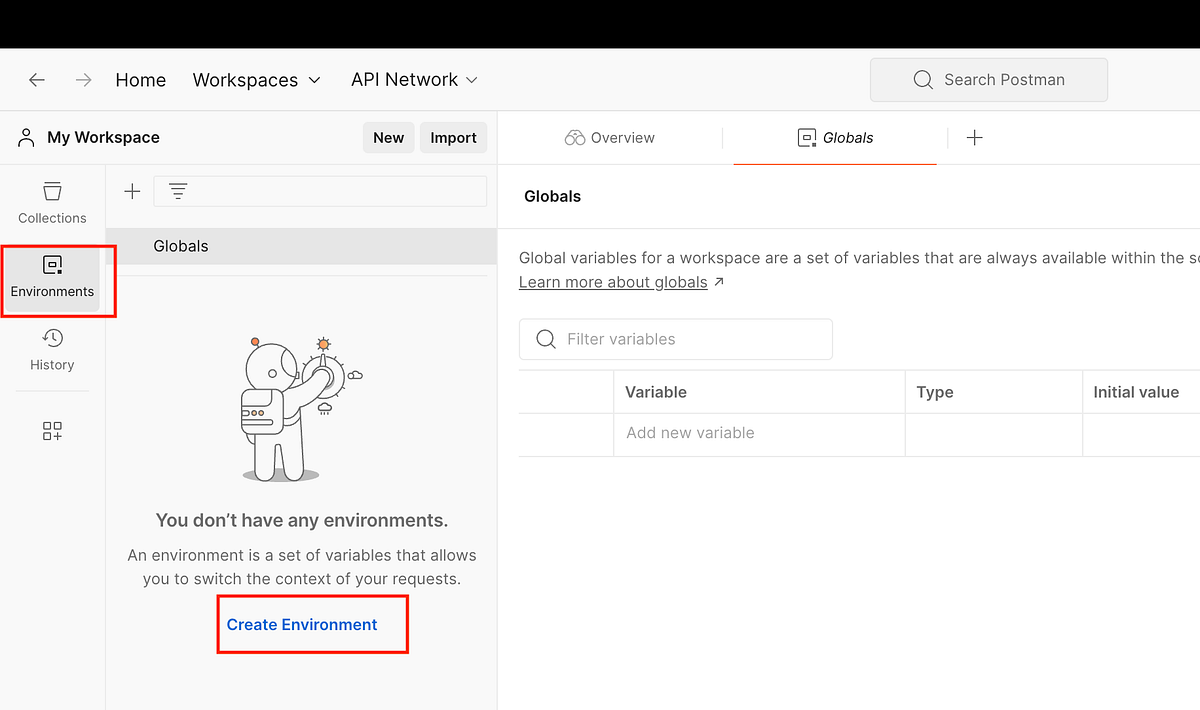Navigate back with the back arrow
Viewport: 1200px width, 710px height.
click(x=37, y=79)
